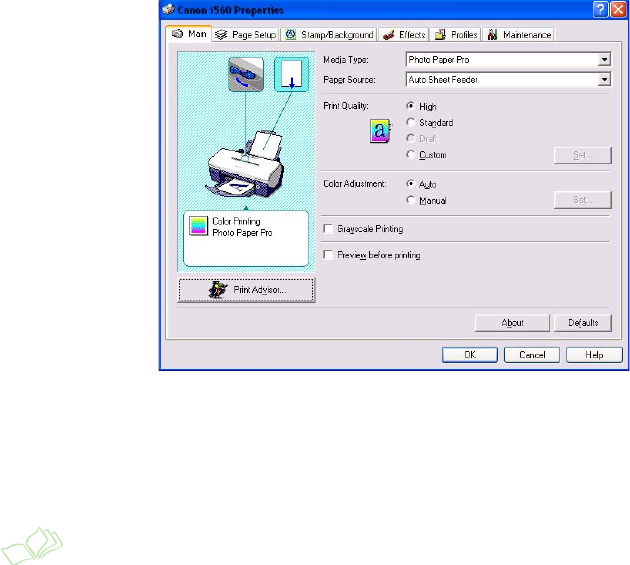This screenshot has height=565, width=630.
Task: Click the 'Photo Paper Pro' summary text
Action: coord(242,233)
